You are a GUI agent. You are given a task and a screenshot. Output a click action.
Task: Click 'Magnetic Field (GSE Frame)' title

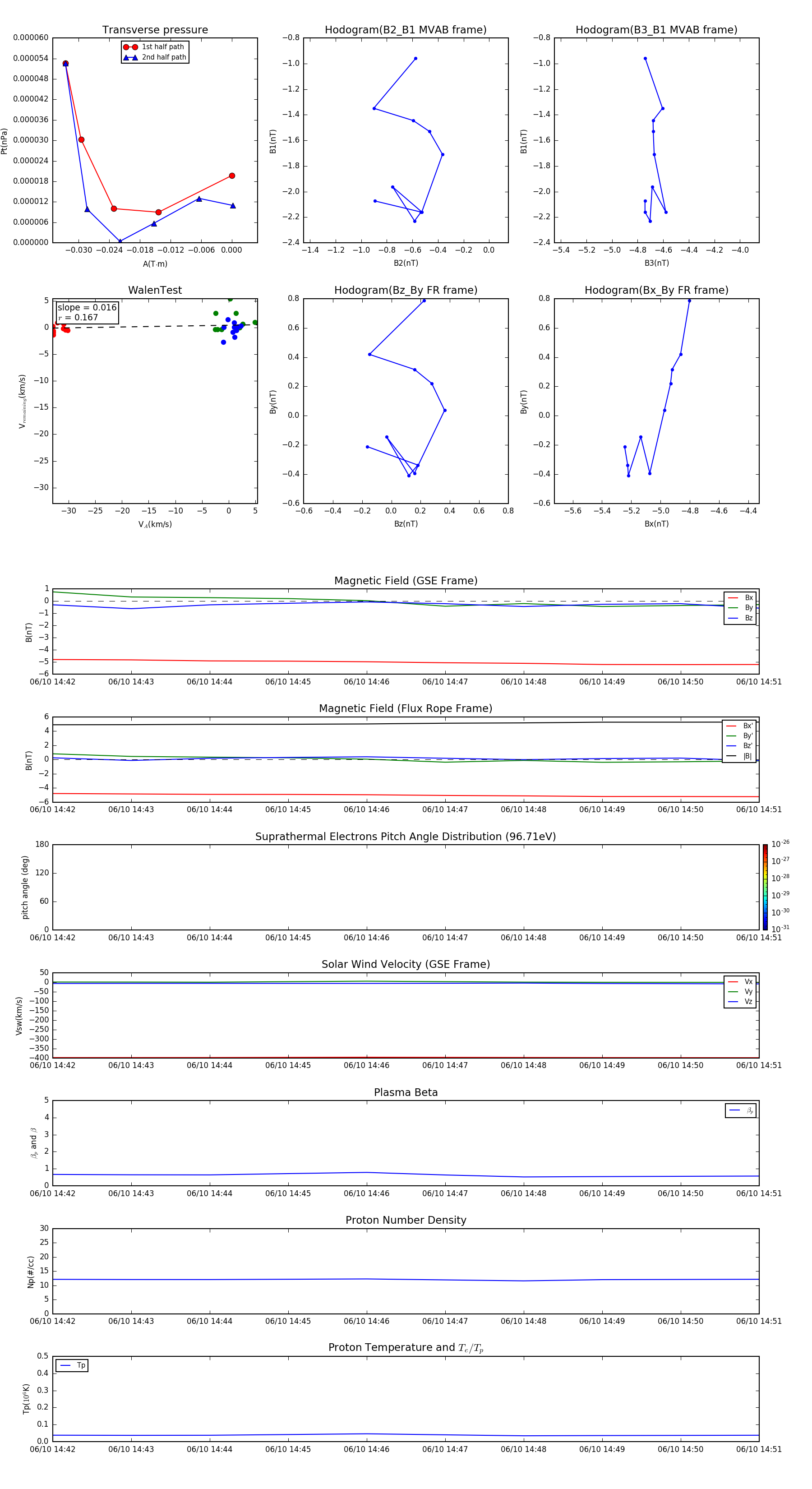[x=406, y=581]
